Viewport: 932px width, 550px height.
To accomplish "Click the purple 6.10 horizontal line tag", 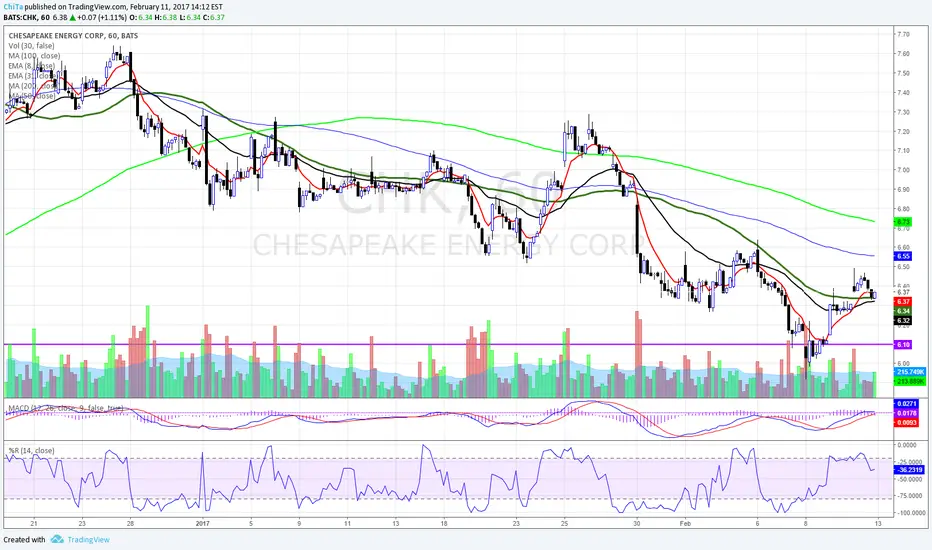I will [x=903, y=345].
